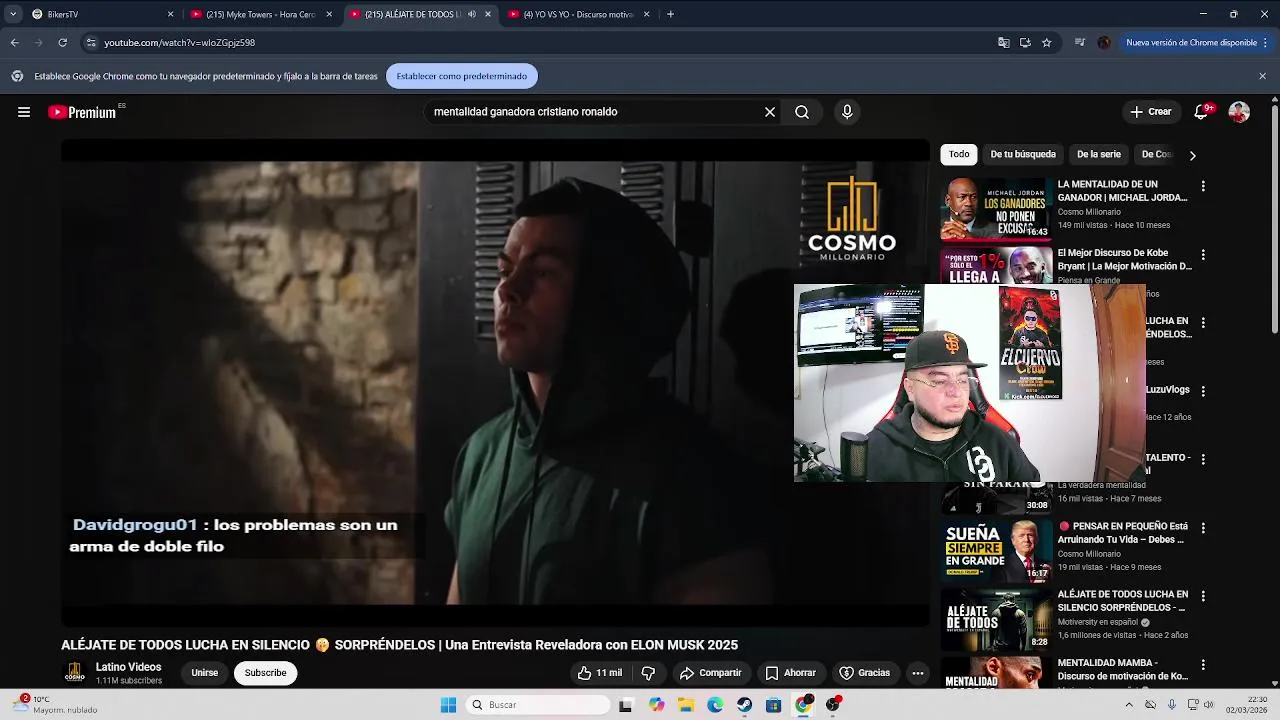View site information icon beside URL
Image resolution: width=1280 pixels, height=720 pixels.
91,43
